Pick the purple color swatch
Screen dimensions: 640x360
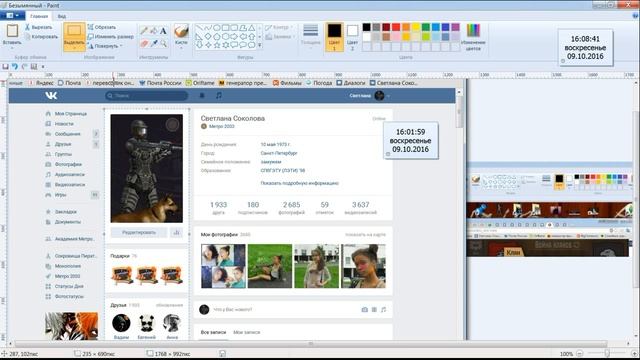tap(456, 27)
